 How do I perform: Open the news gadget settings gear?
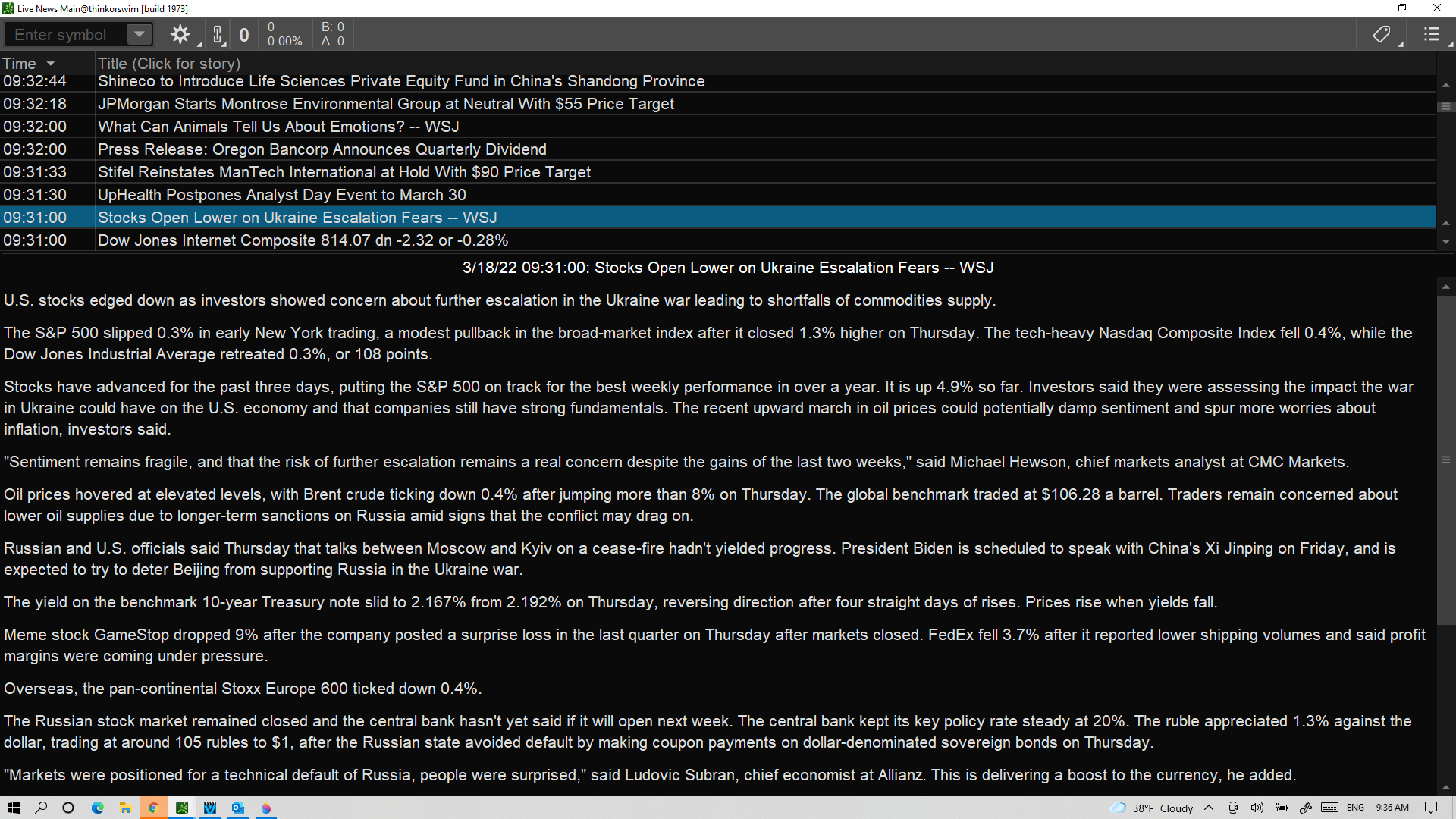(180, 35)
